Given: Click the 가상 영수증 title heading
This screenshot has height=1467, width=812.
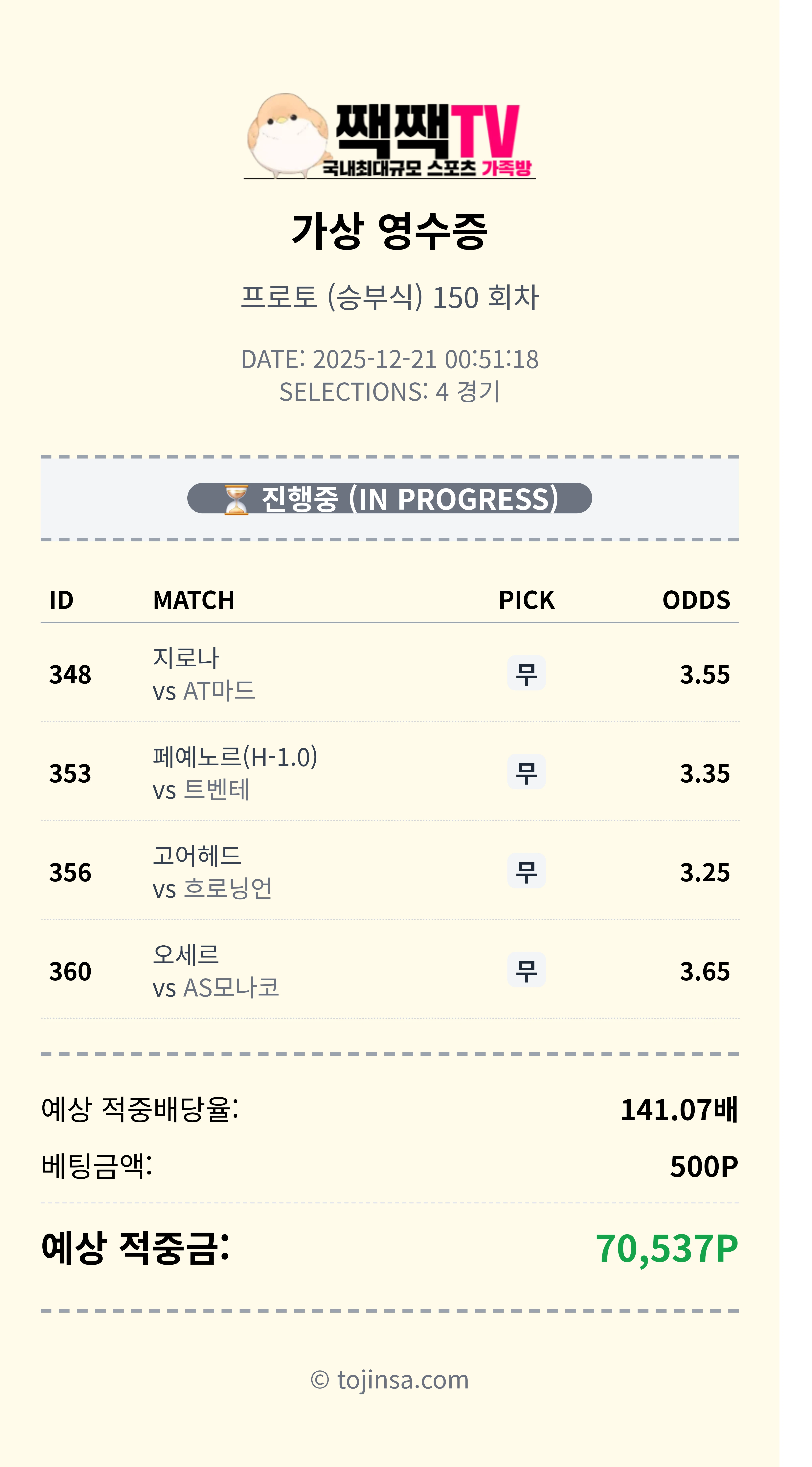Looking at the screenshot, I should click(390, 231).
